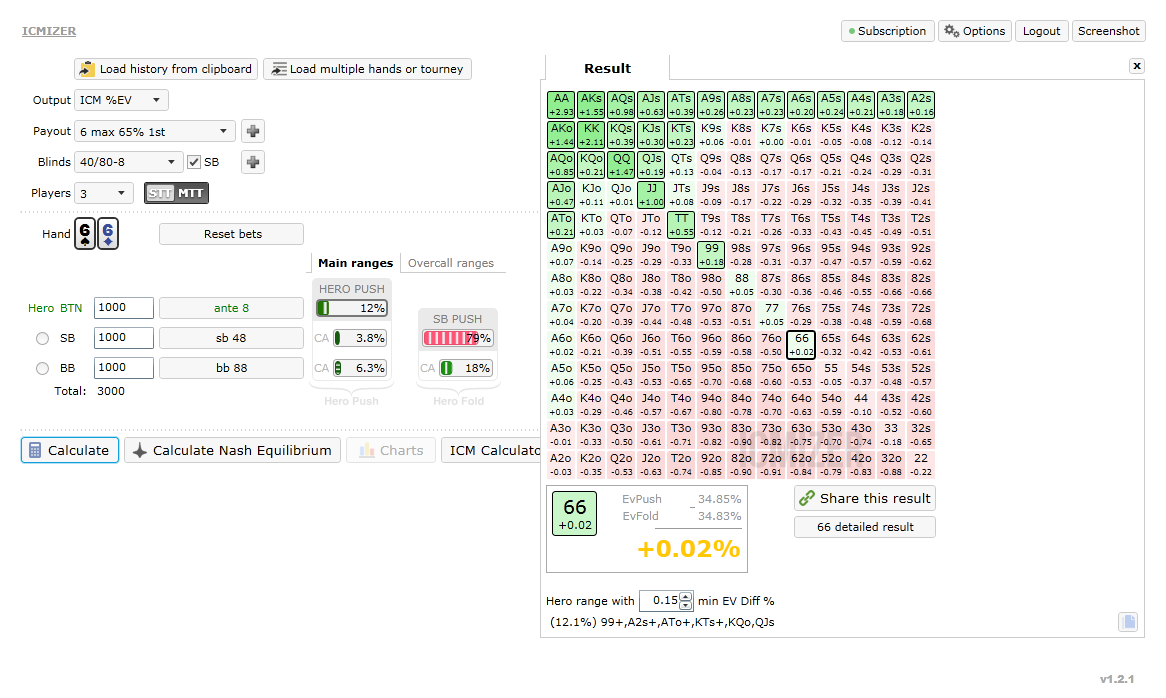
Task: Select the AA cell in the hand grid
Action: (561, 105)
